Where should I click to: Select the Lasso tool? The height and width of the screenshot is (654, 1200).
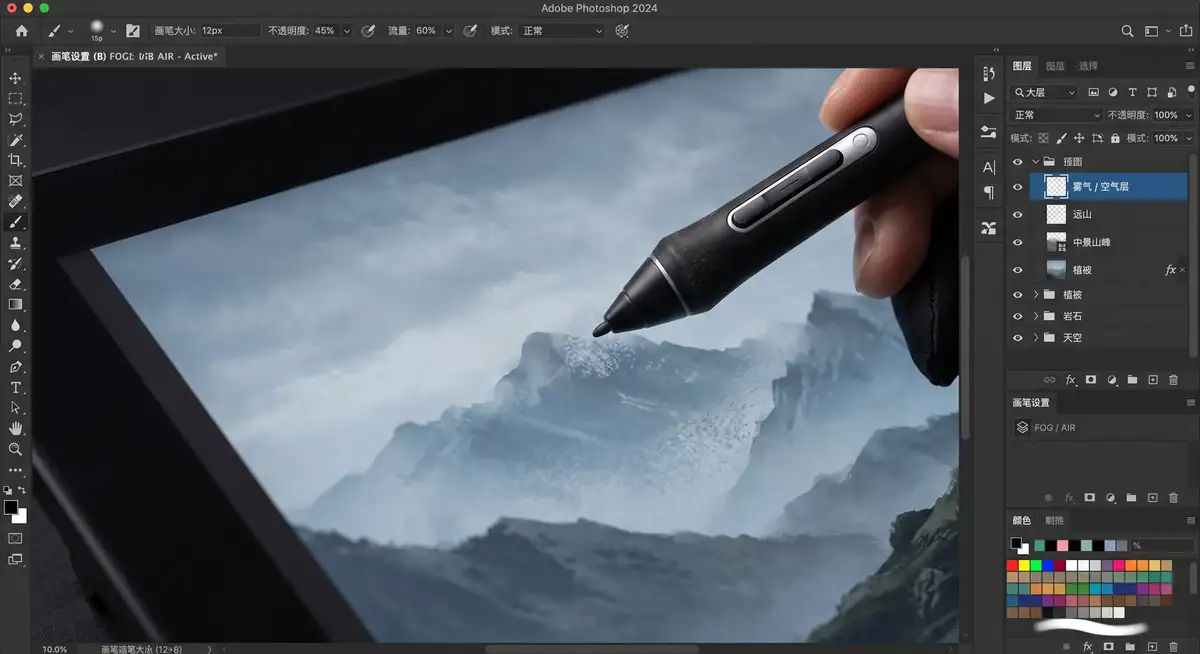click(x=15, y=119)
